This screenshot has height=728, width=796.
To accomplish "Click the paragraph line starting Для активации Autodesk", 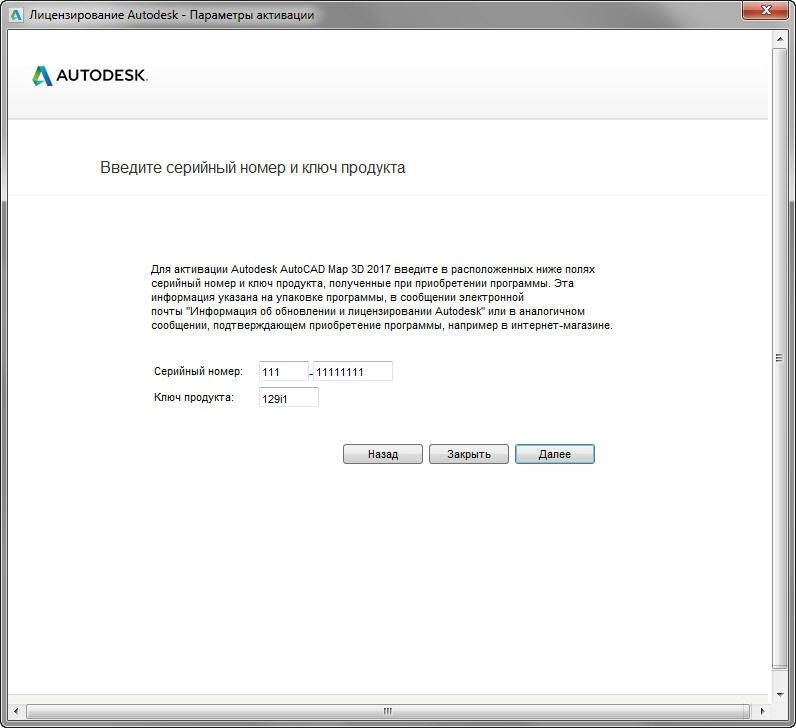I will [x=373, y=269].
